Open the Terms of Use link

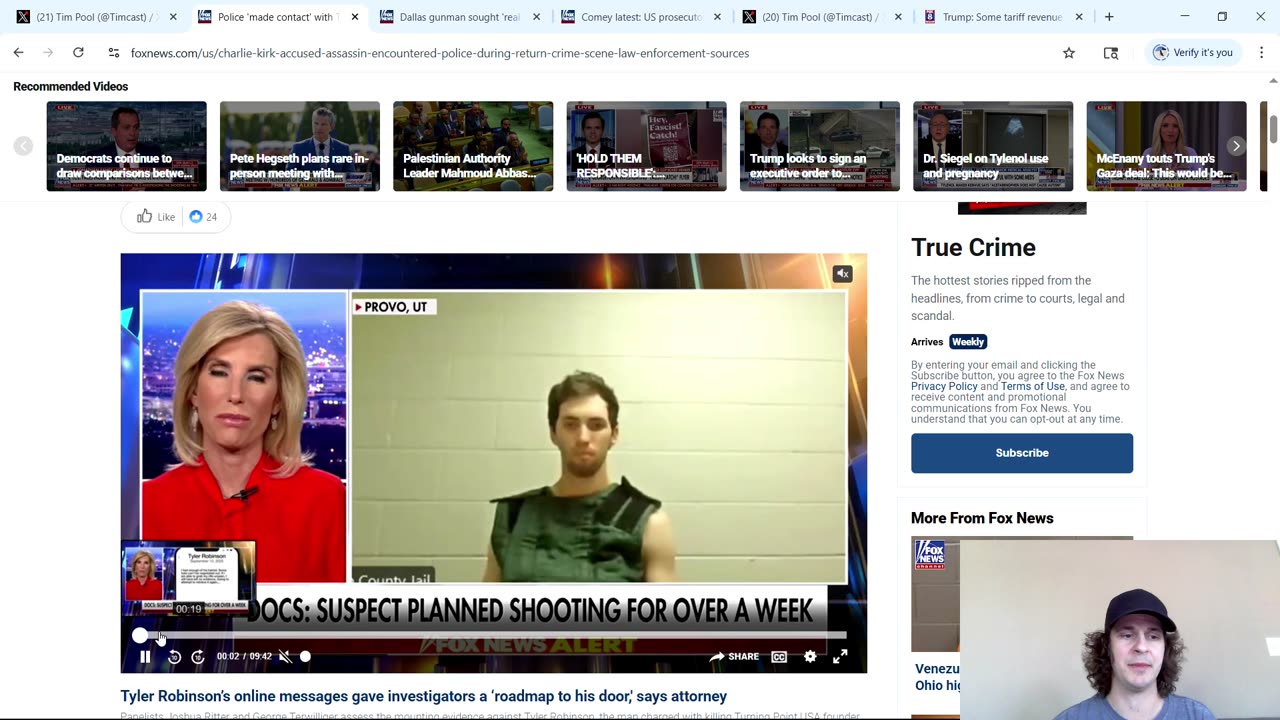pos(1033,386)
